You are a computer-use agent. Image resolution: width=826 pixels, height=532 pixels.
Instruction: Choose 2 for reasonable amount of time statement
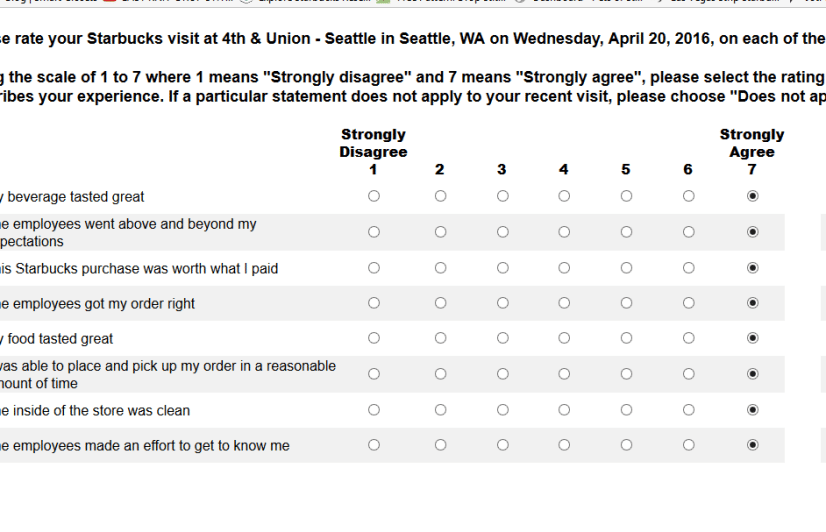tap(440, 374)
